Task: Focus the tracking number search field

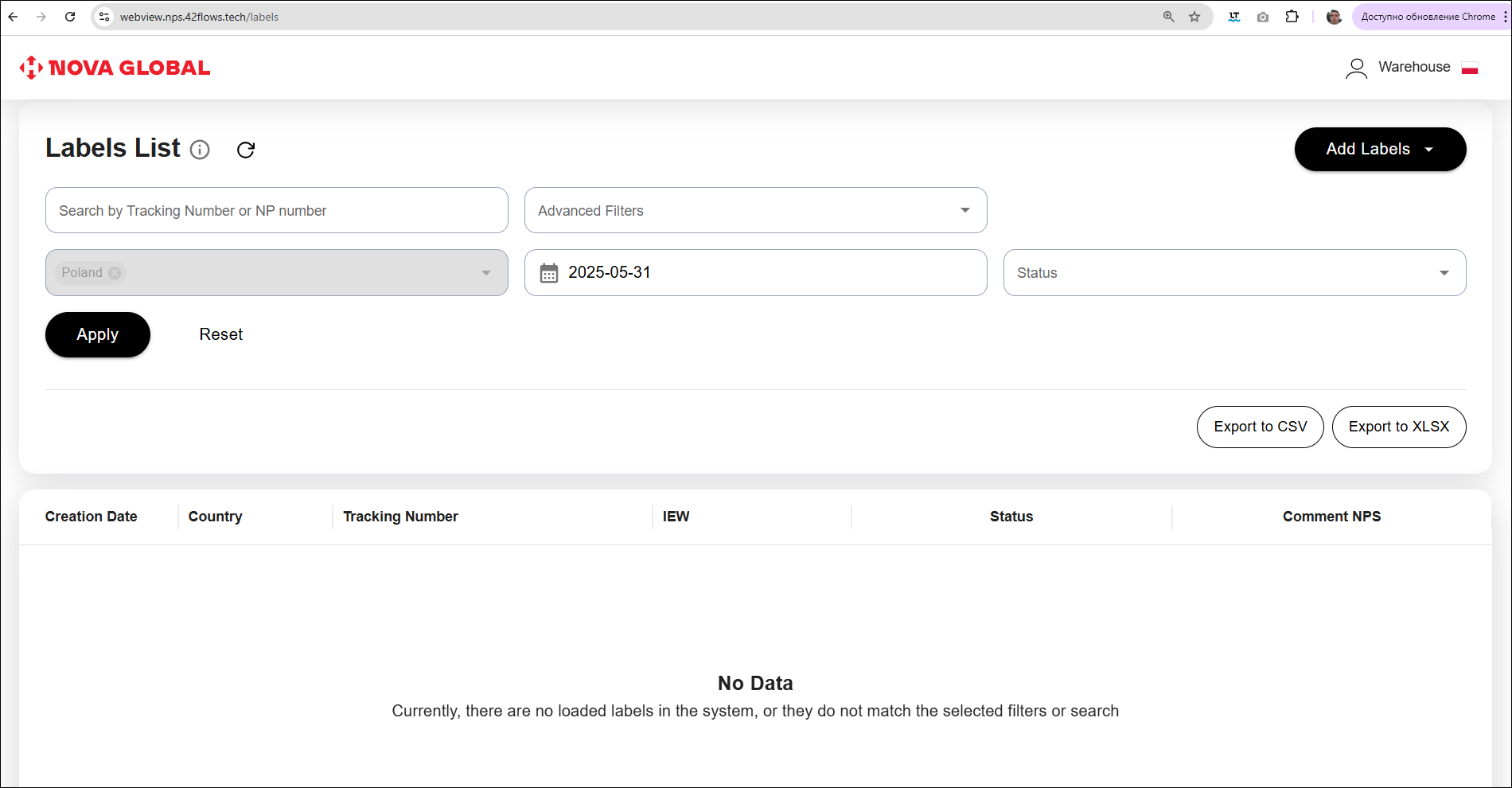Action: coord(276,210)
